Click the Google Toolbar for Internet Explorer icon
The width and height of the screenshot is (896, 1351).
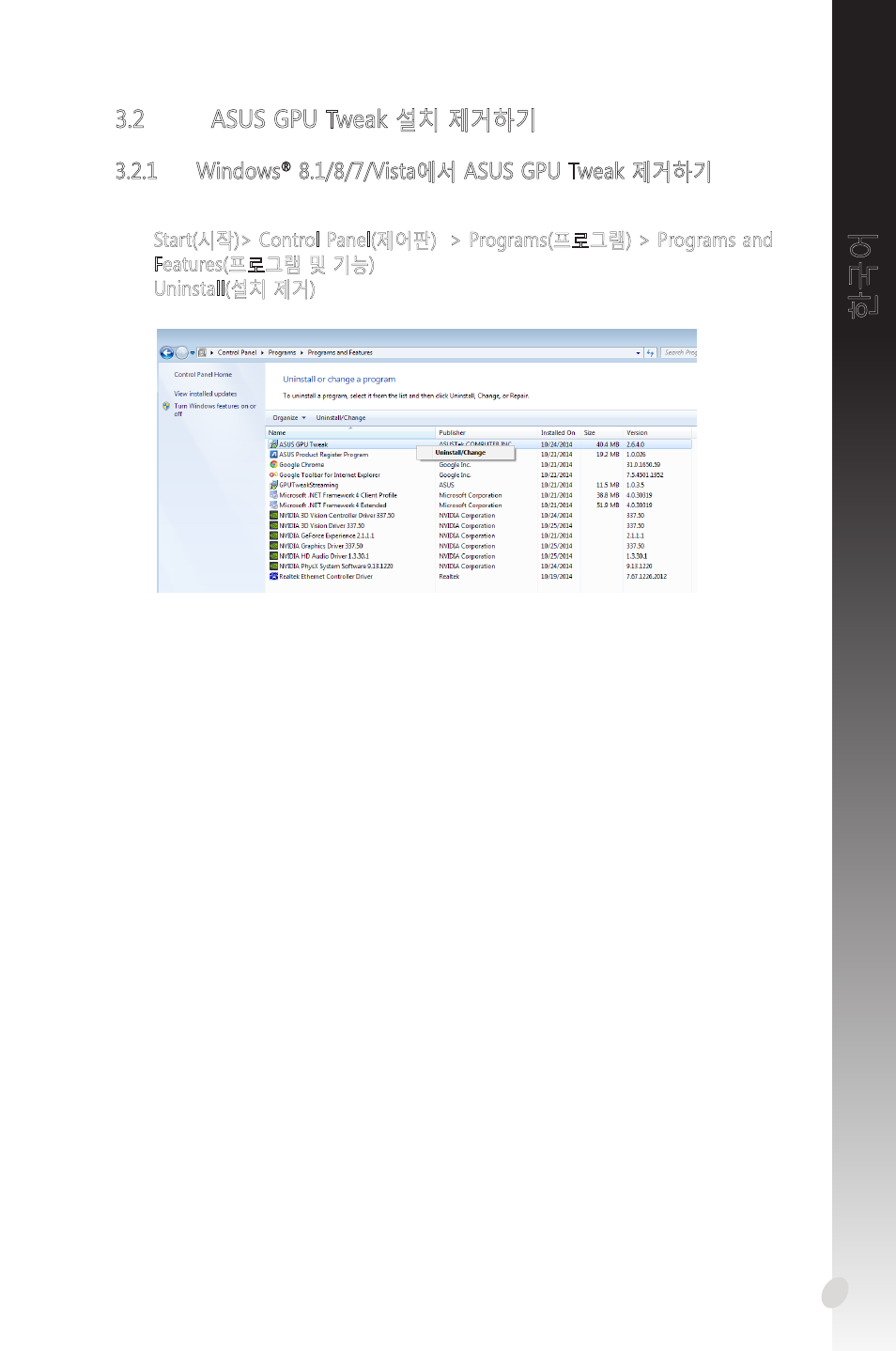(273, 475)
